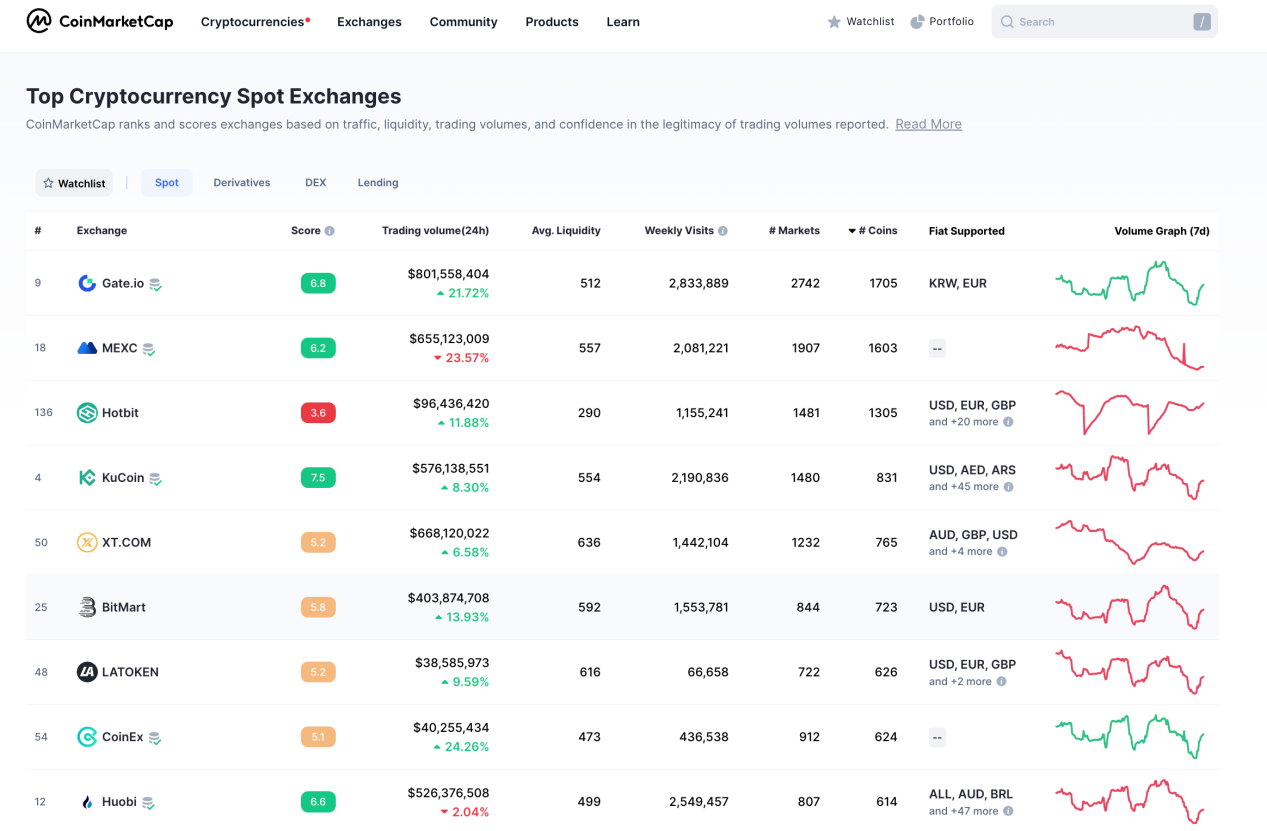Click info icon next to Score header
The width and height of the screenshot is (1267, 831).
coord(330,231)
